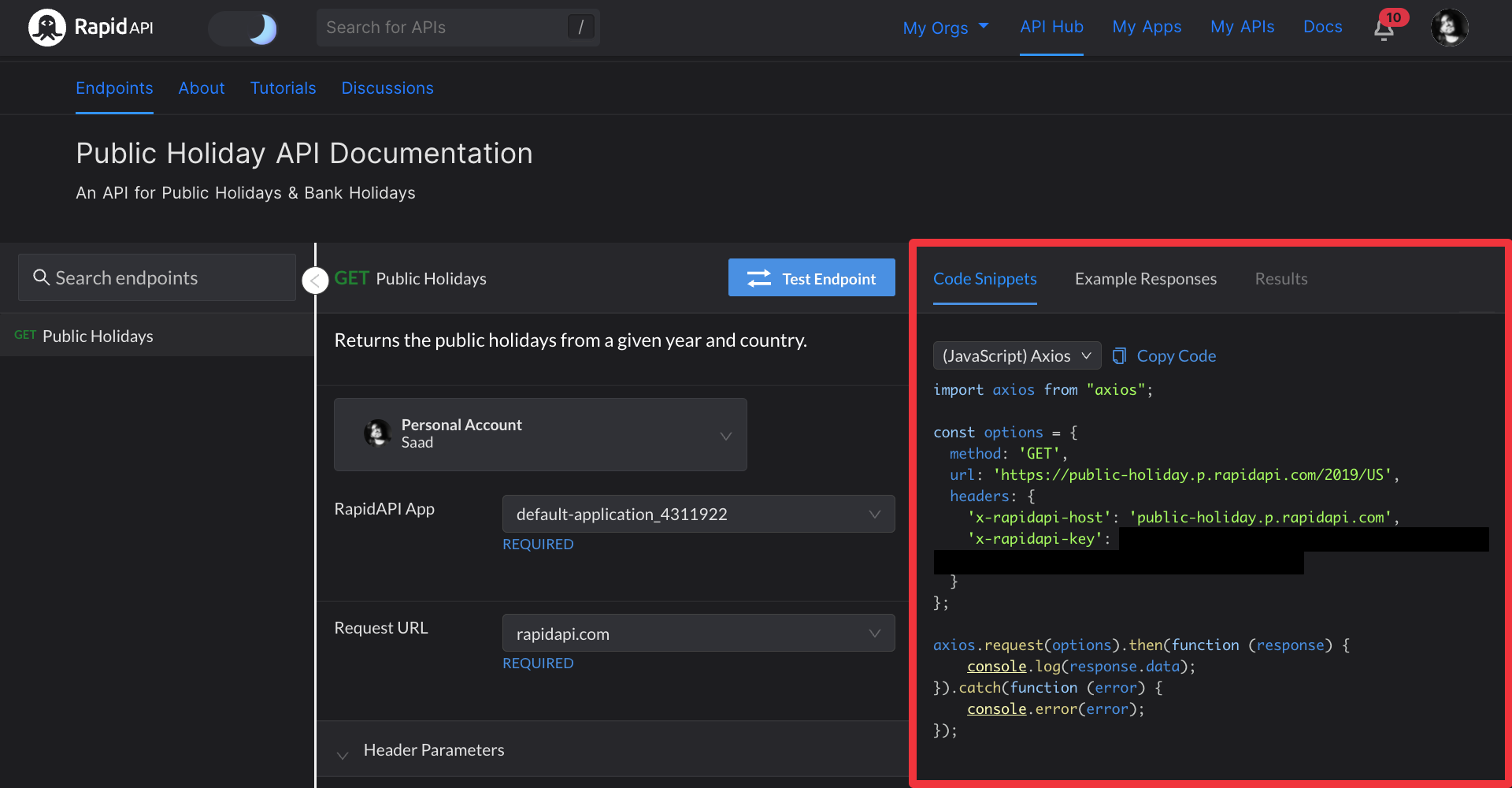Open the My Orgs dropdown
The image size is (1512, 788).
[x=945, y=28]
